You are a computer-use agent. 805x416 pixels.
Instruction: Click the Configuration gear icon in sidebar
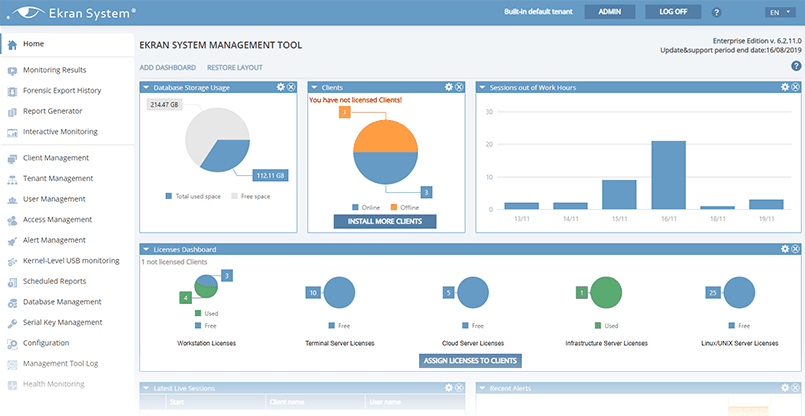pos(13,344)
